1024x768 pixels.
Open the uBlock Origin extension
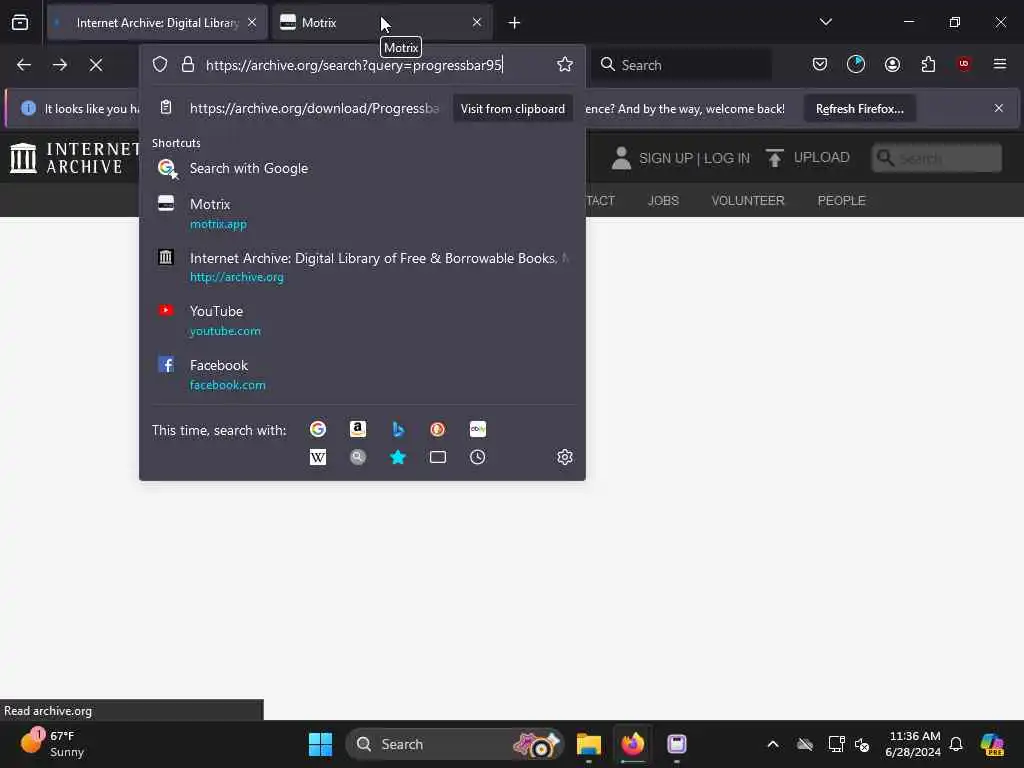click(x=964, y=64)
